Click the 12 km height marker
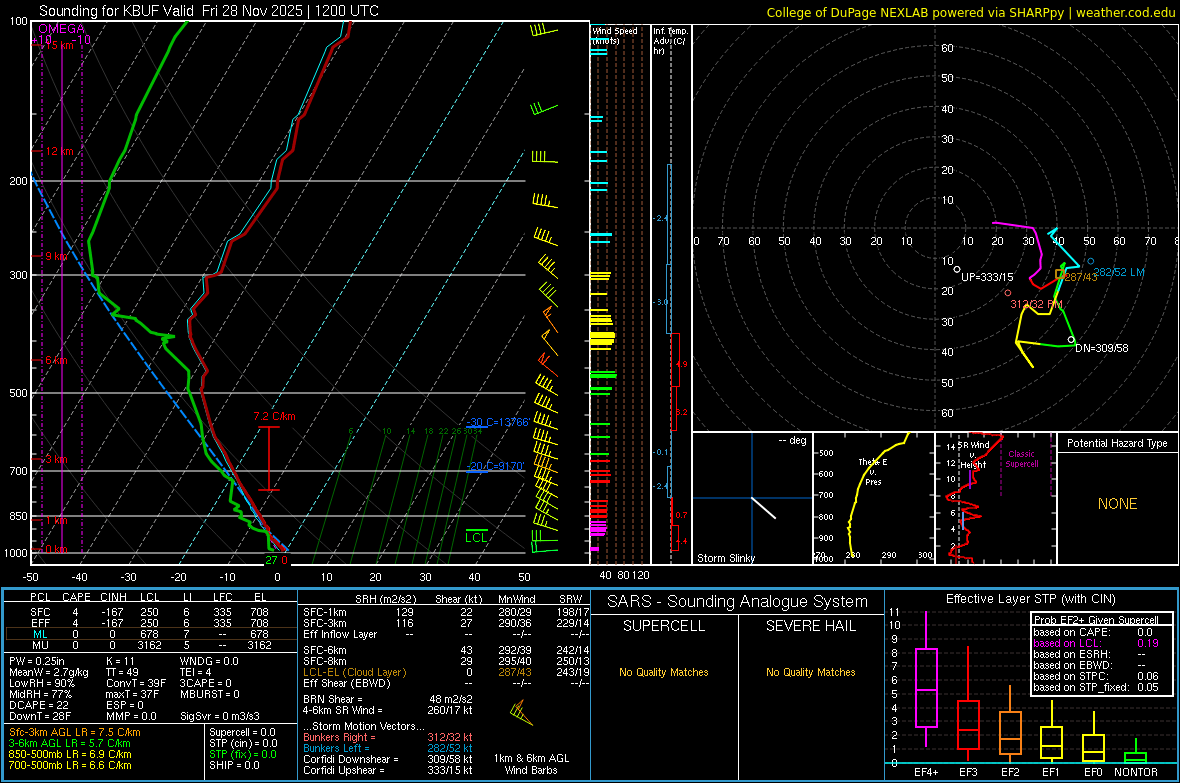This screenshot has height=783, width=1180. (x=60, y=151)
